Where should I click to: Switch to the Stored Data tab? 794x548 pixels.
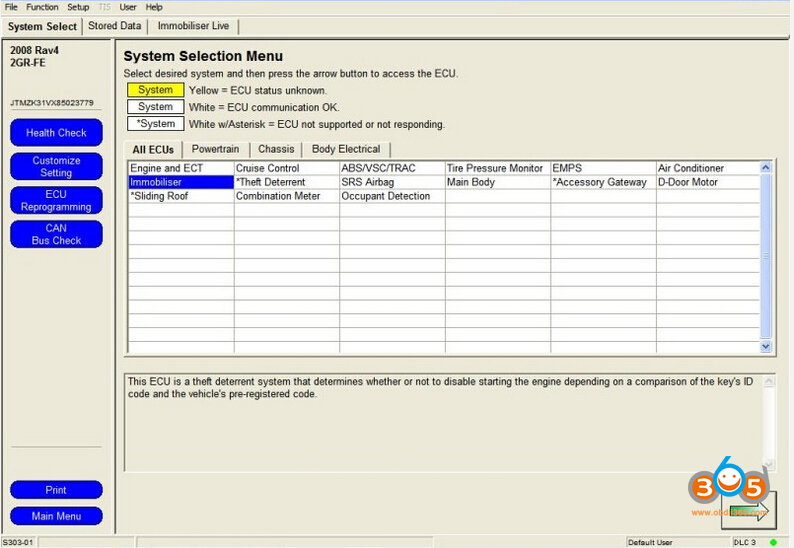pos(114,26)
